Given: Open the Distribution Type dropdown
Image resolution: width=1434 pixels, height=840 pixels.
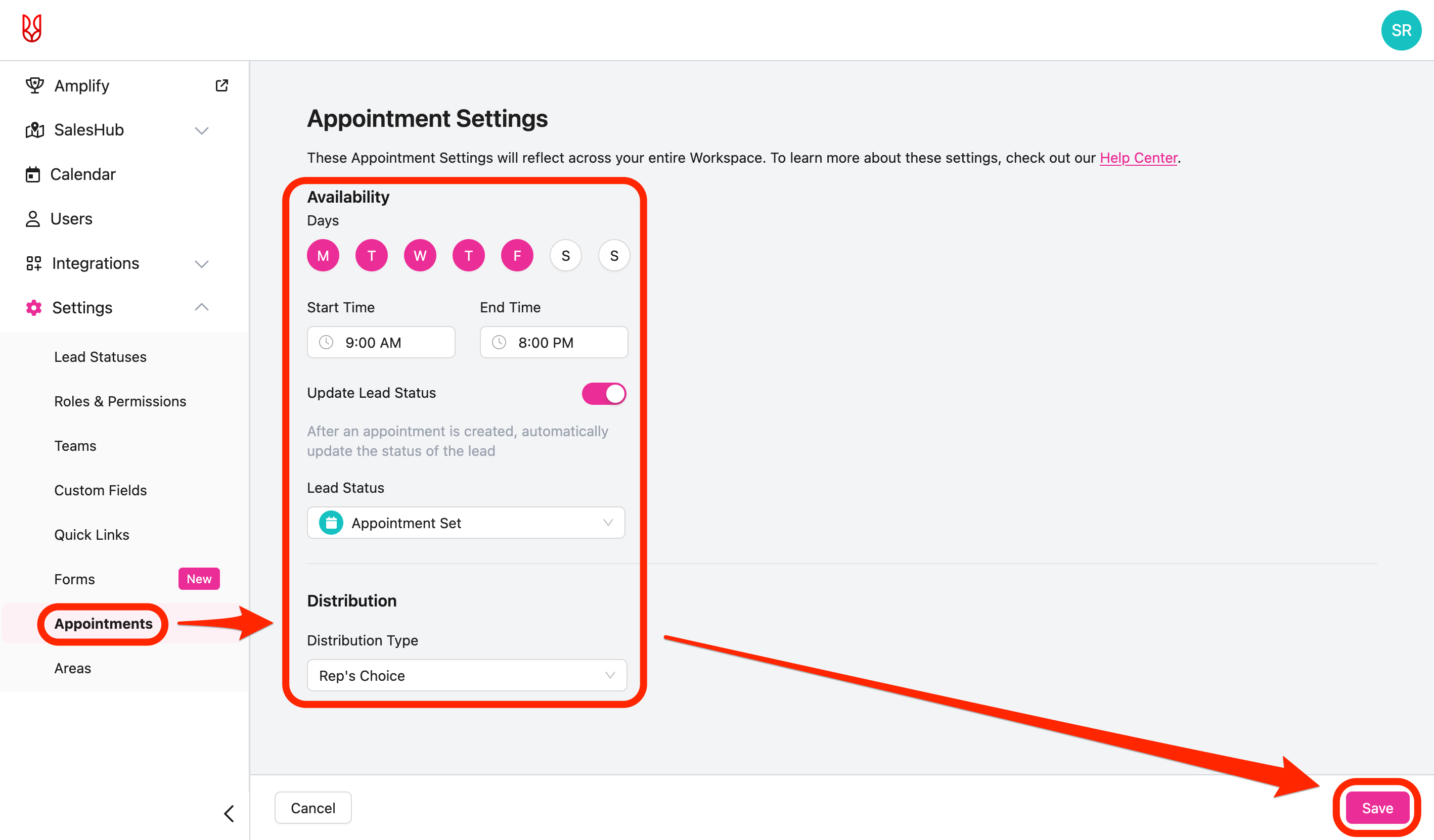Looking at the screenshot, I should (467, 675).
